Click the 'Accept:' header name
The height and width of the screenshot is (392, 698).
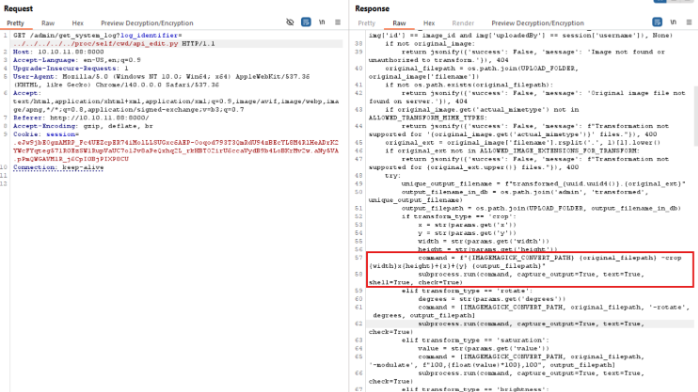tap(27, 93)
